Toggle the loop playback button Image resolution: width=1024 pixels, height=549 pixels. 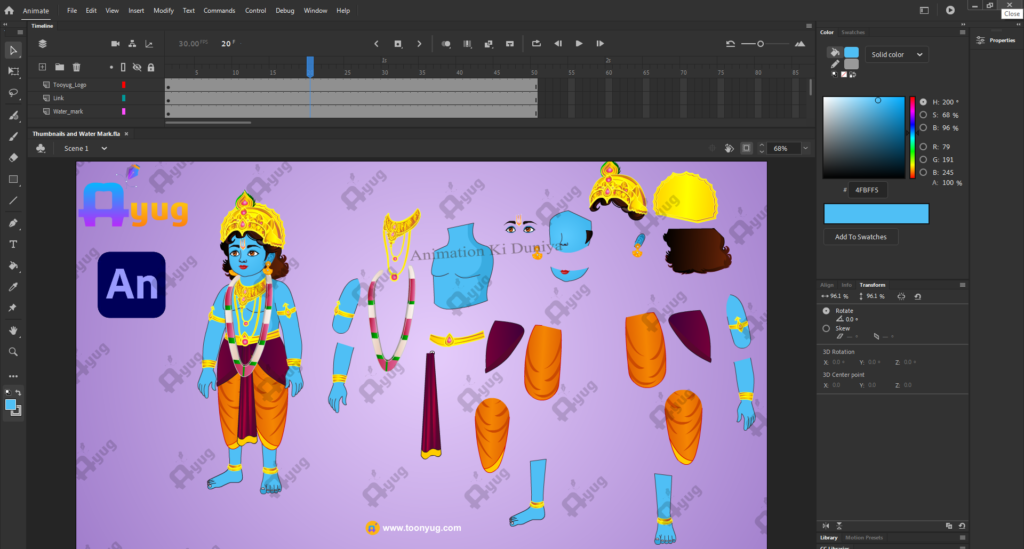tap(536, 44)
